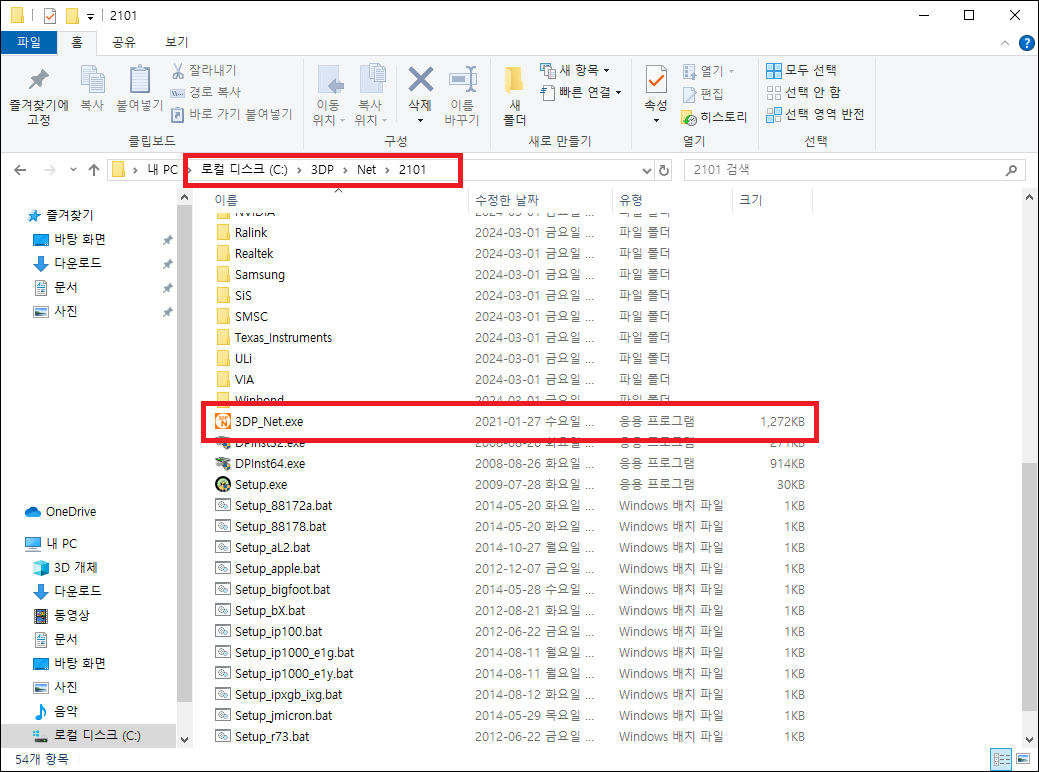Click Copy path (경로 복사)
The image size is (1039, 772).
pyautogui.click(x=205, y=92)
